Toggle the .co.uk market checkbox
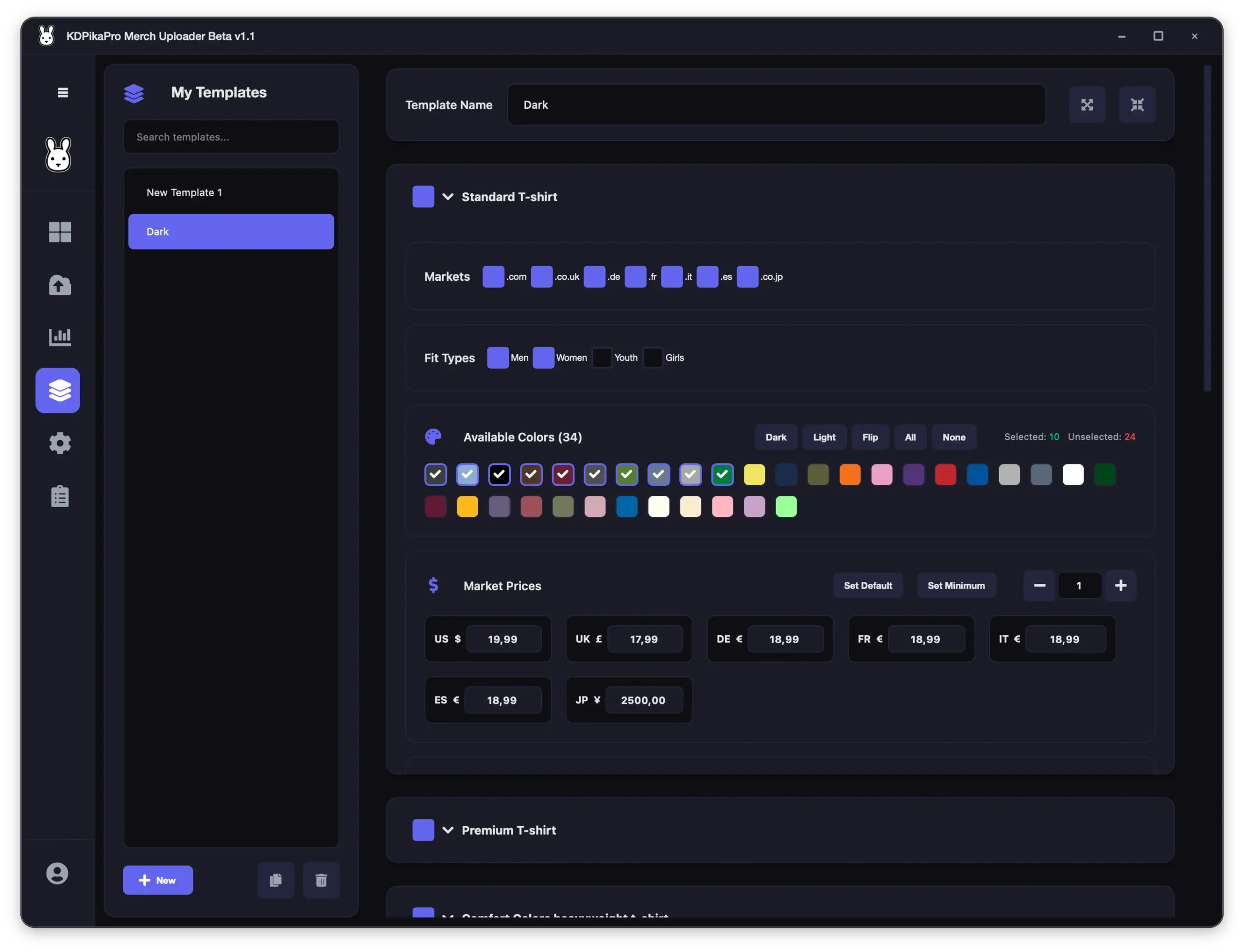Screen dimensions: 1244x952 tap(541, 276)
